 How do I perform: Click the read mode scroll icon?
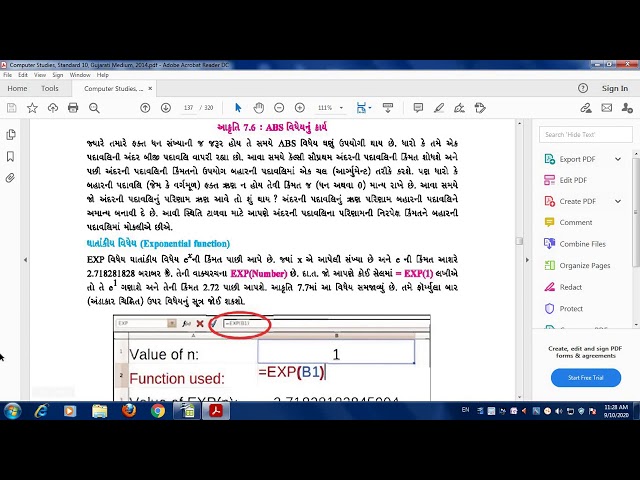[388, 108]
